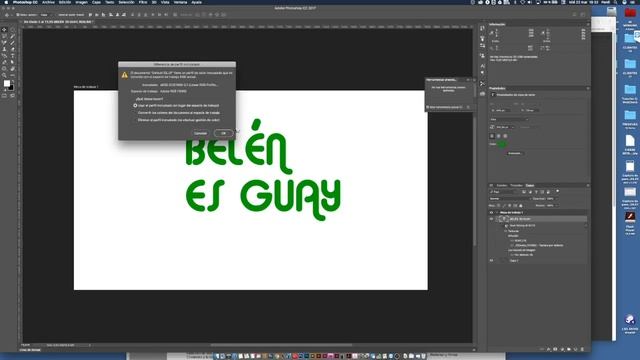Image resolution: width=640 pixels, height=360 pixels.
Task: Click the green text color swatch
Action: tap(502, 144)
